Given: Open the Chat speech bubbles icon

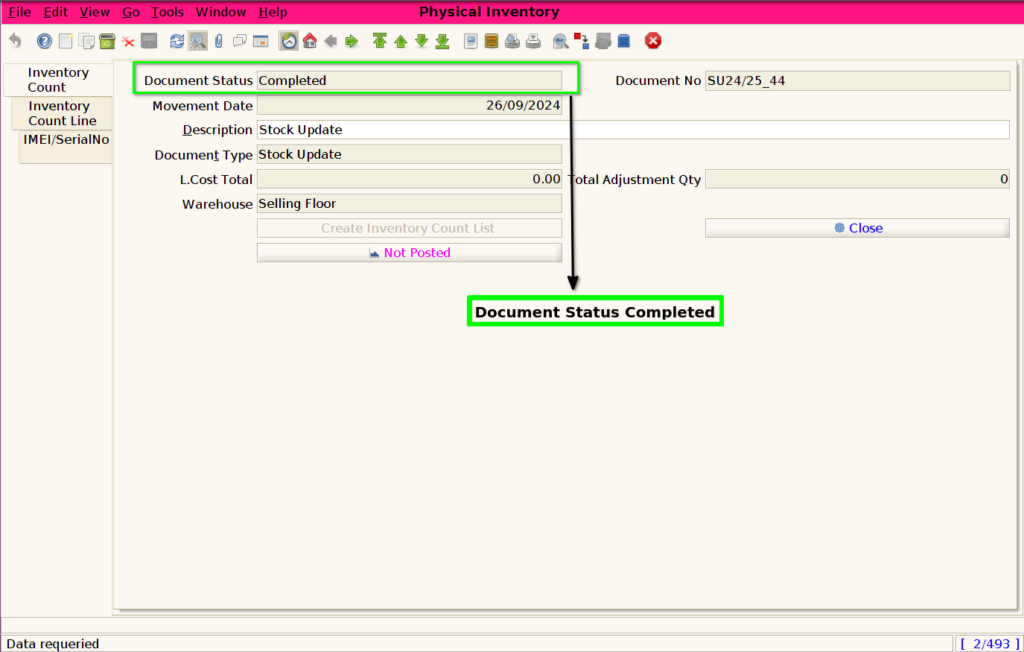Looking at the screenshot, I should click(x=240, y=41).
